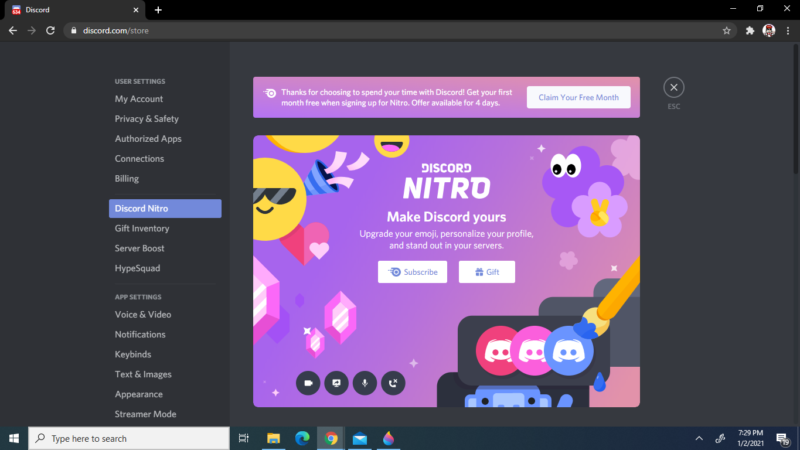
Task: Select the Discord Nitro menu item
Action: coord(165,209)
